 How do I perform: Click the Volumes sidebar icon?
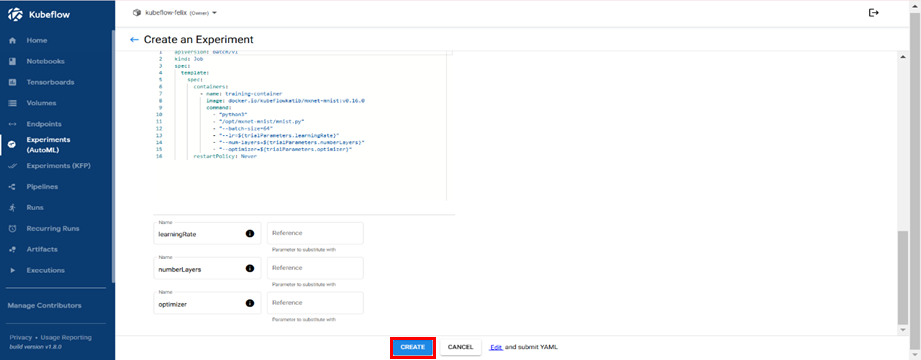pyautogui.click(x=12, y=103)
